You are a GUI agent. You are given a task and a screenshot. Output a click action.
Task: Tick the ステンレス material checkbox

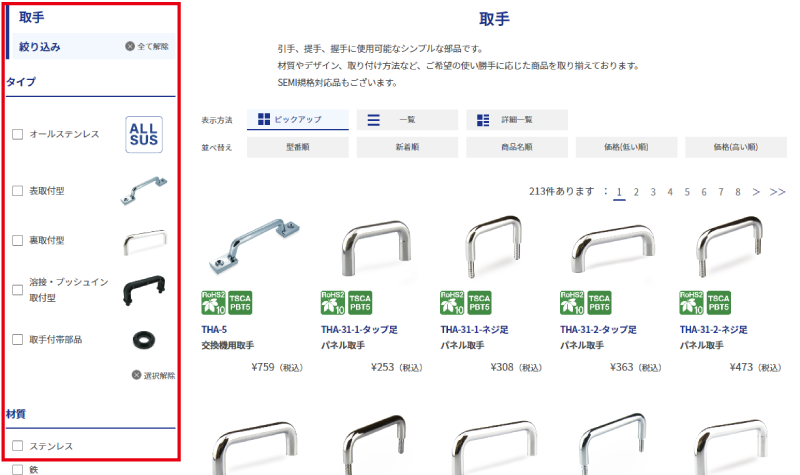[x=18, y=446]
